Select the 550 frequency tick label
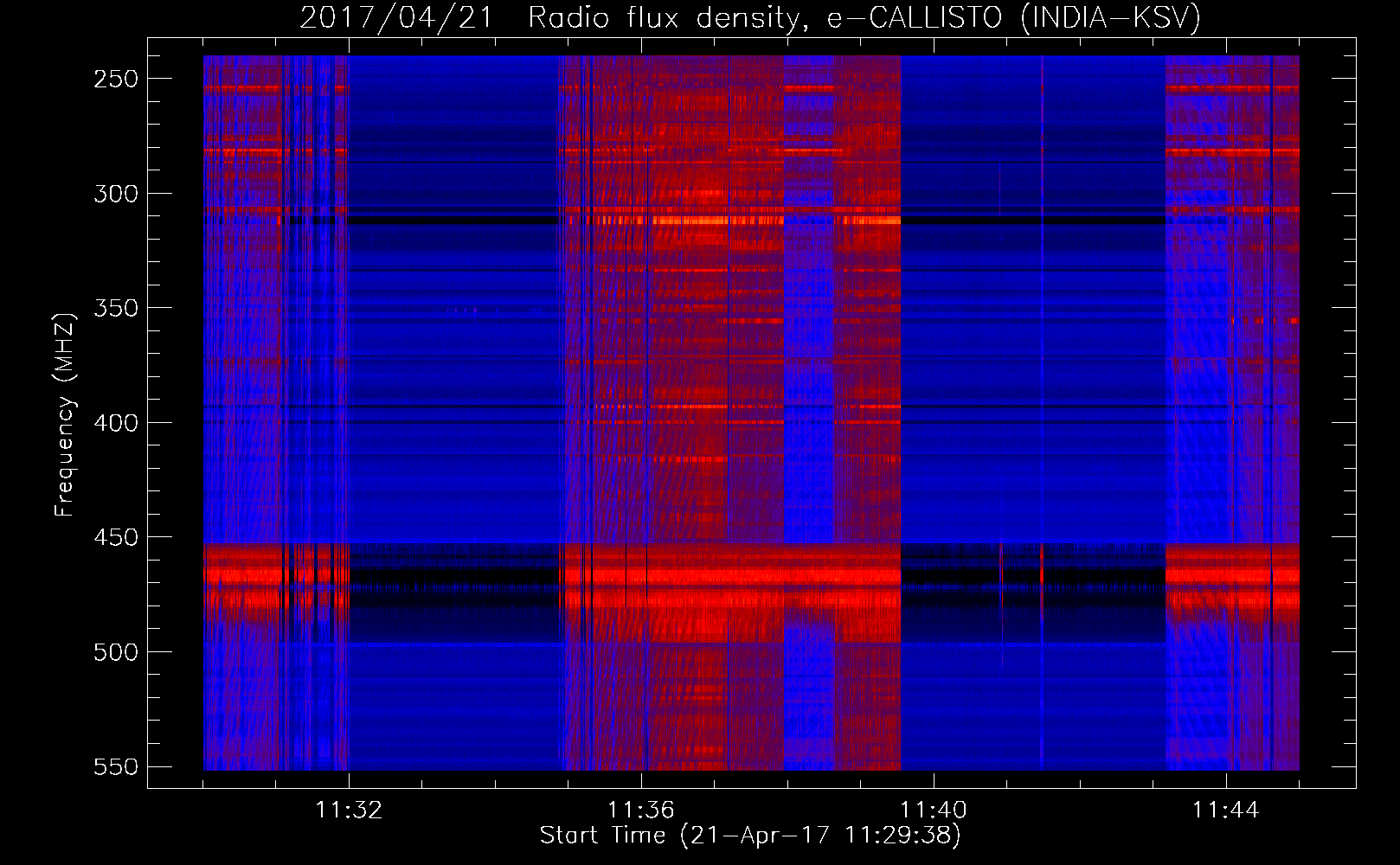1400x865 pixels. tap(116, 766)
